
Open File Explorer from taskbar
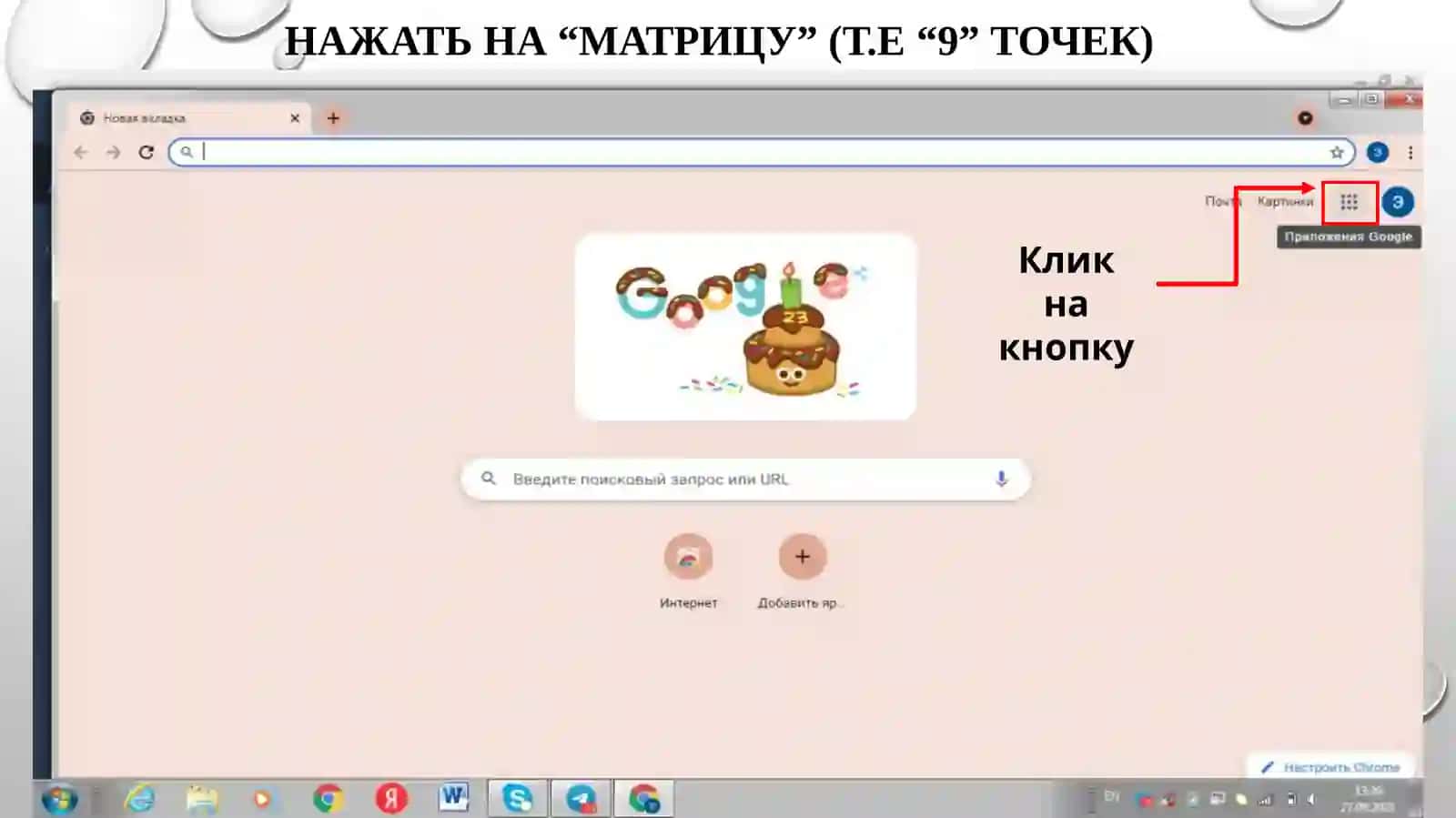pyautogui.click(x=201, y=799)
